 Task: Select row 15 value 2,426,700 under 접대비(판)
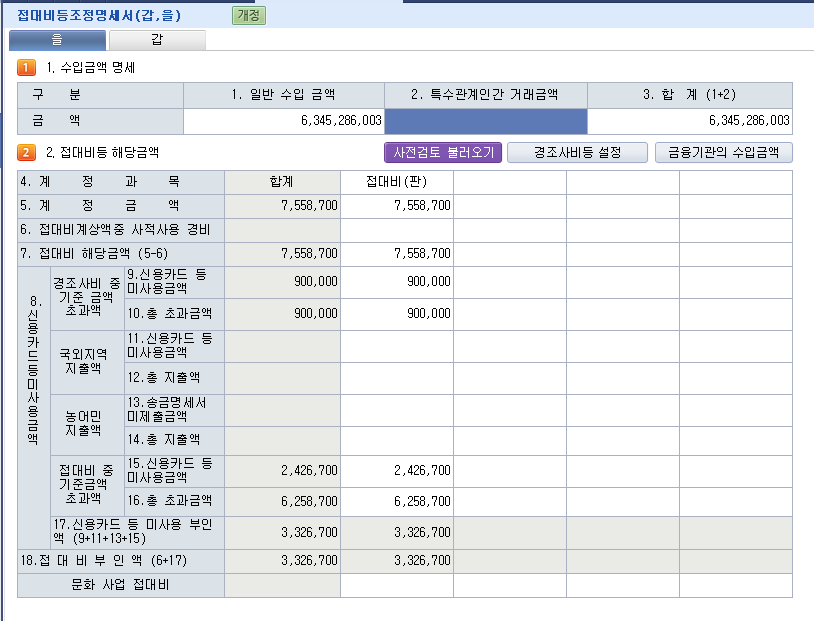tap(397, 470)
